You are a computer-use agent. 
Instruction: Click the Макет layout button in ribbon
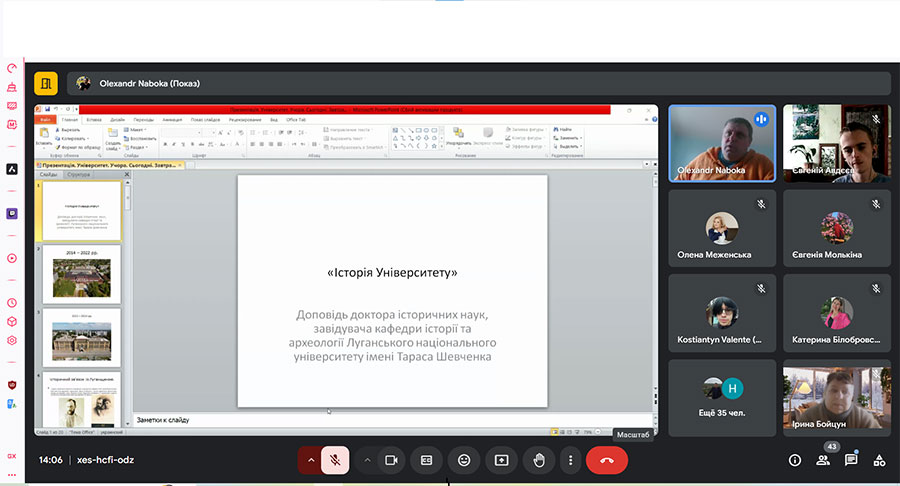139,130
